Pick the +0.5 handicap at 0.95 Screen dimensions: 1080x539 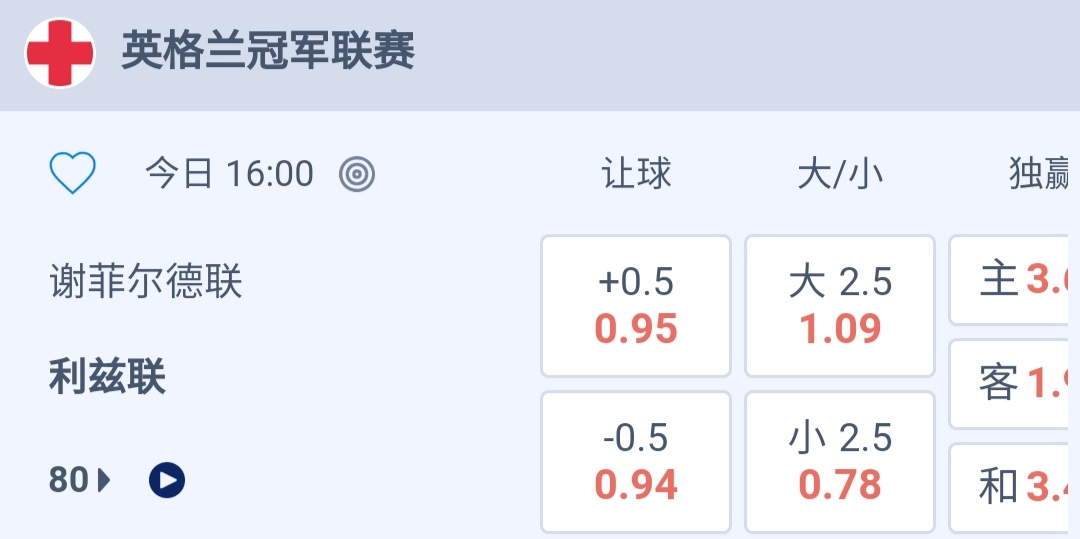click(x=636, y=306)
